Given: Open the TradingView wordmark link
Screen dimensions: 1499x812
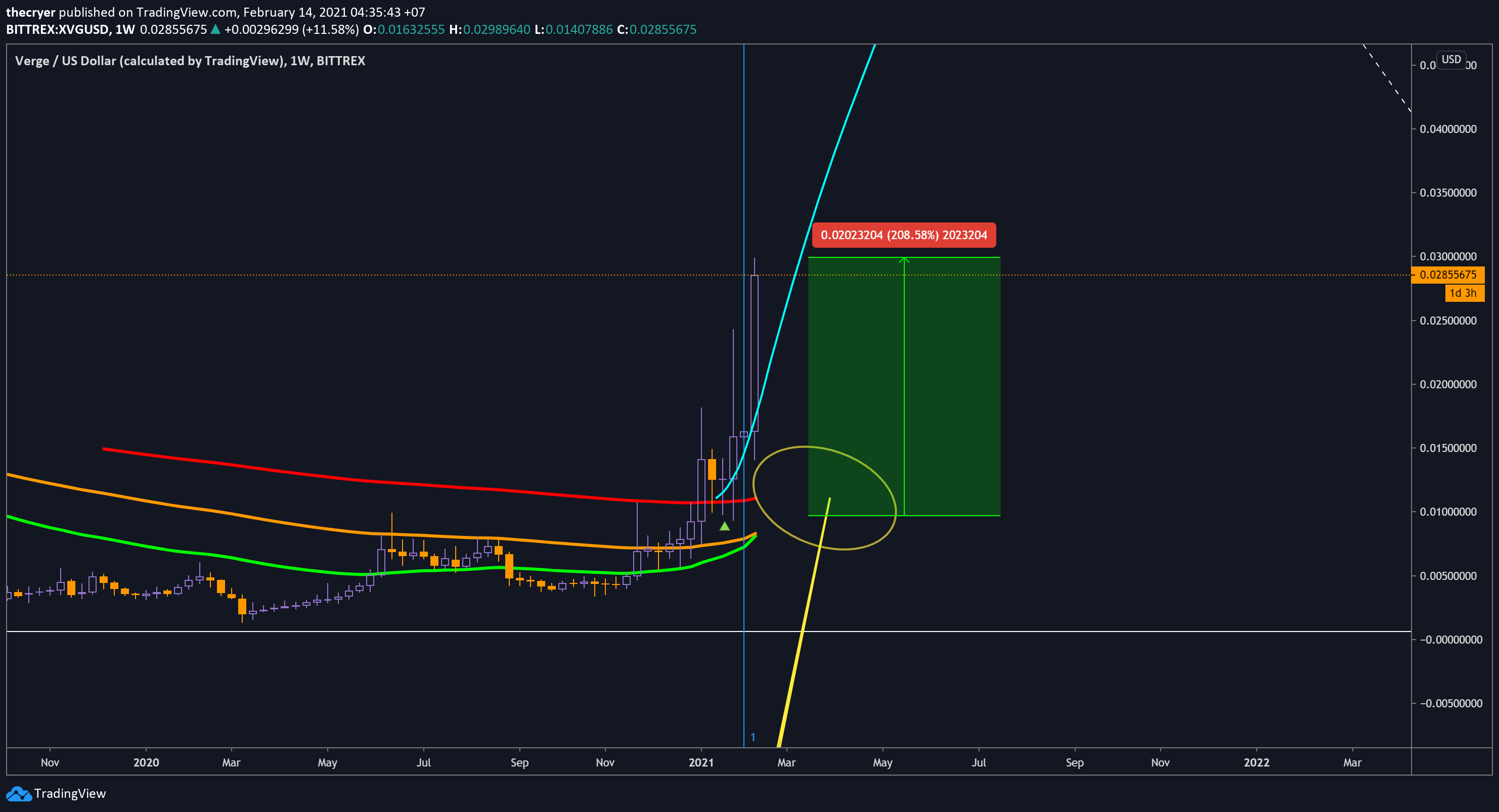Looking at the screenshot, I should [70, 793].
